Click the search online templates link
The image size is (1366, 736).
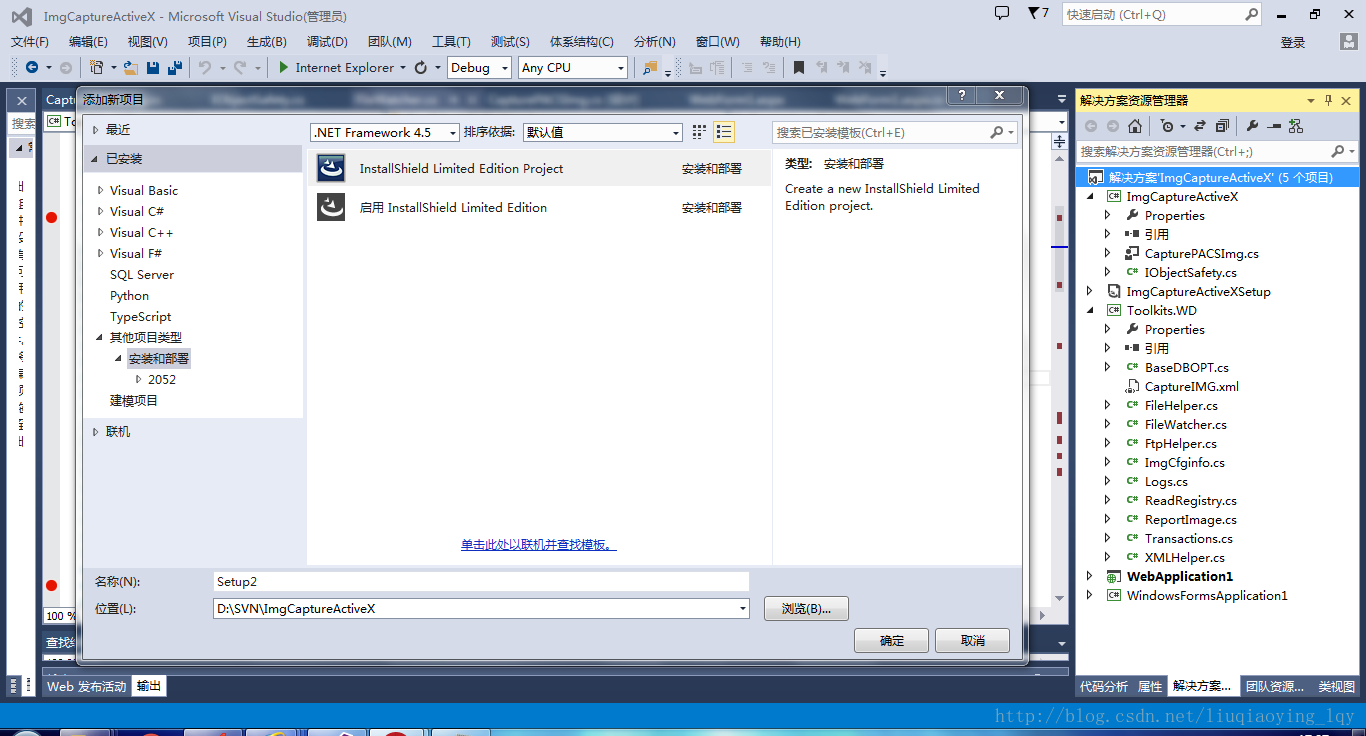click(538, 545)
